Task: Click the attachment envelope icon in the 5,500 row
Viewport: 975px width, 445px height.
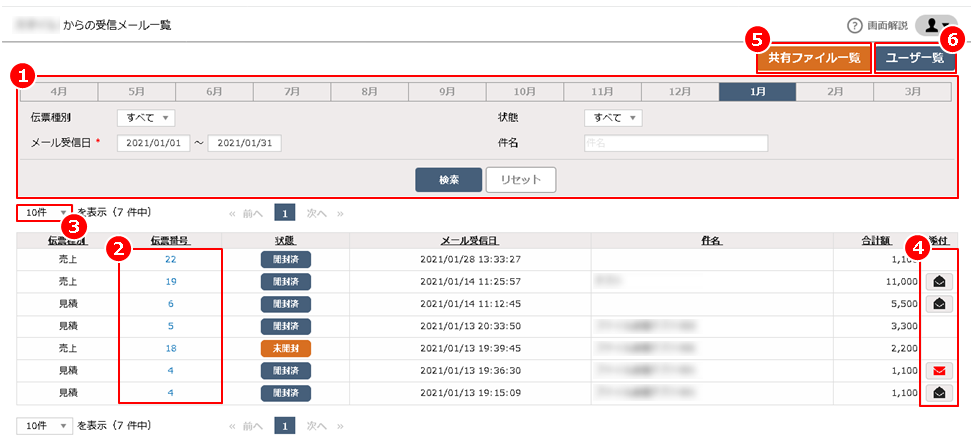Action: click(940, 303)
